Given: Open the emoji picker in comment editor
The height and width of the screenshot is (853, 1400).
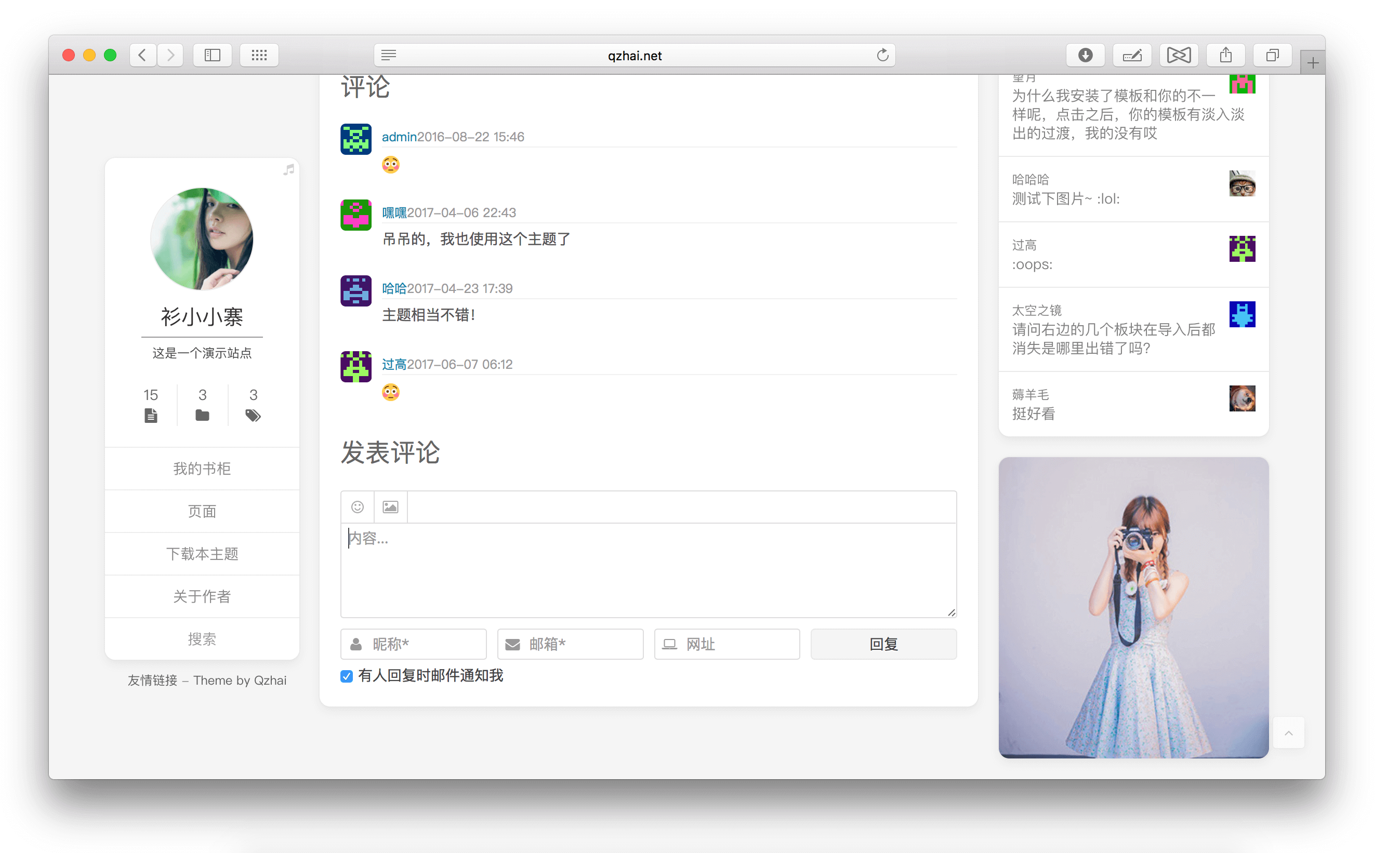Looking at the screenshot, I should [x=357, y=507].
